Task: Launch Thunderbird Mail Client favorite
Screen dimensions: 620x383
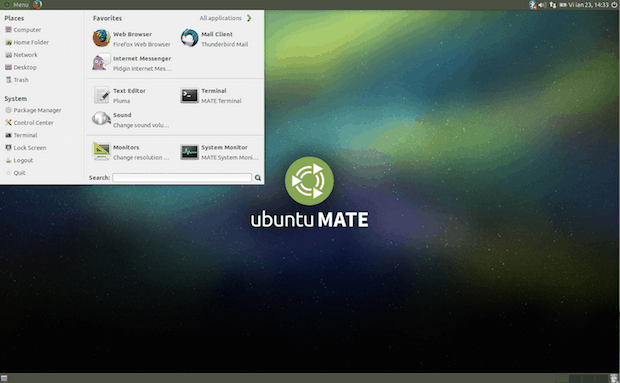Action: (x=215, y=39)
